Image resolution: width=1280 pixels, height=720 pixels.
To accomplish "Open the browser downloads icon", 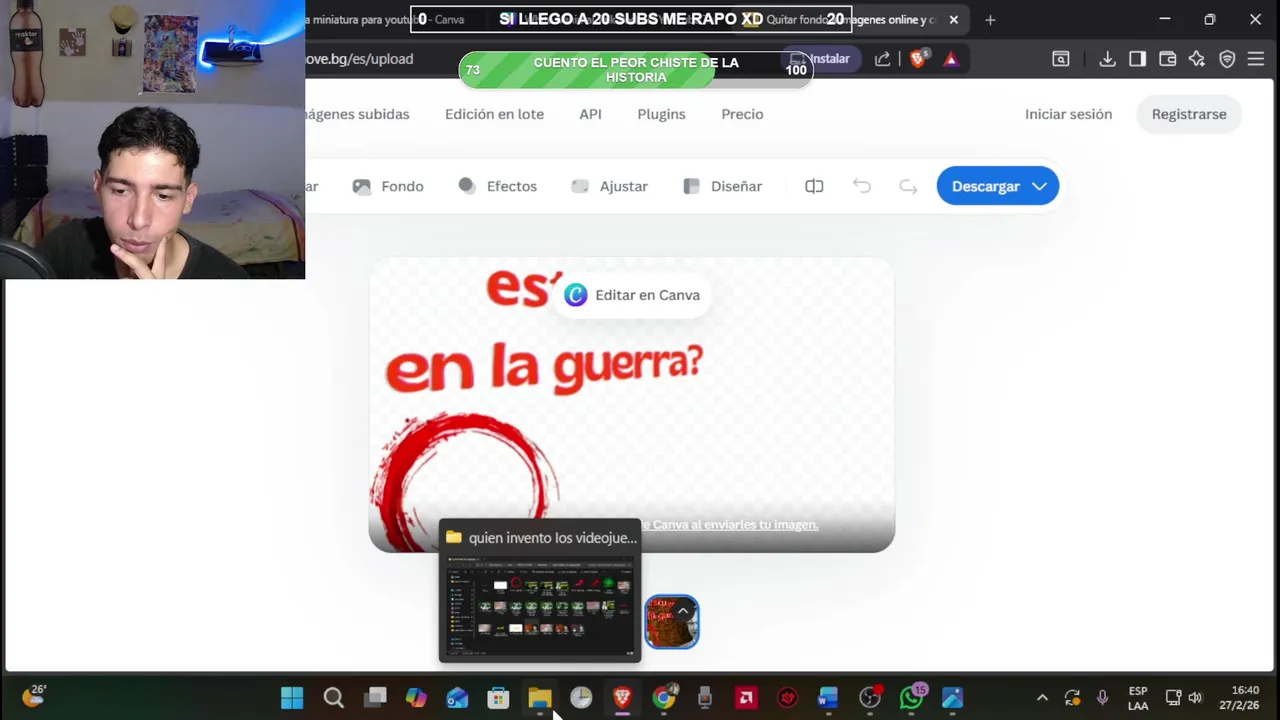I will [x=1107, y=59].
